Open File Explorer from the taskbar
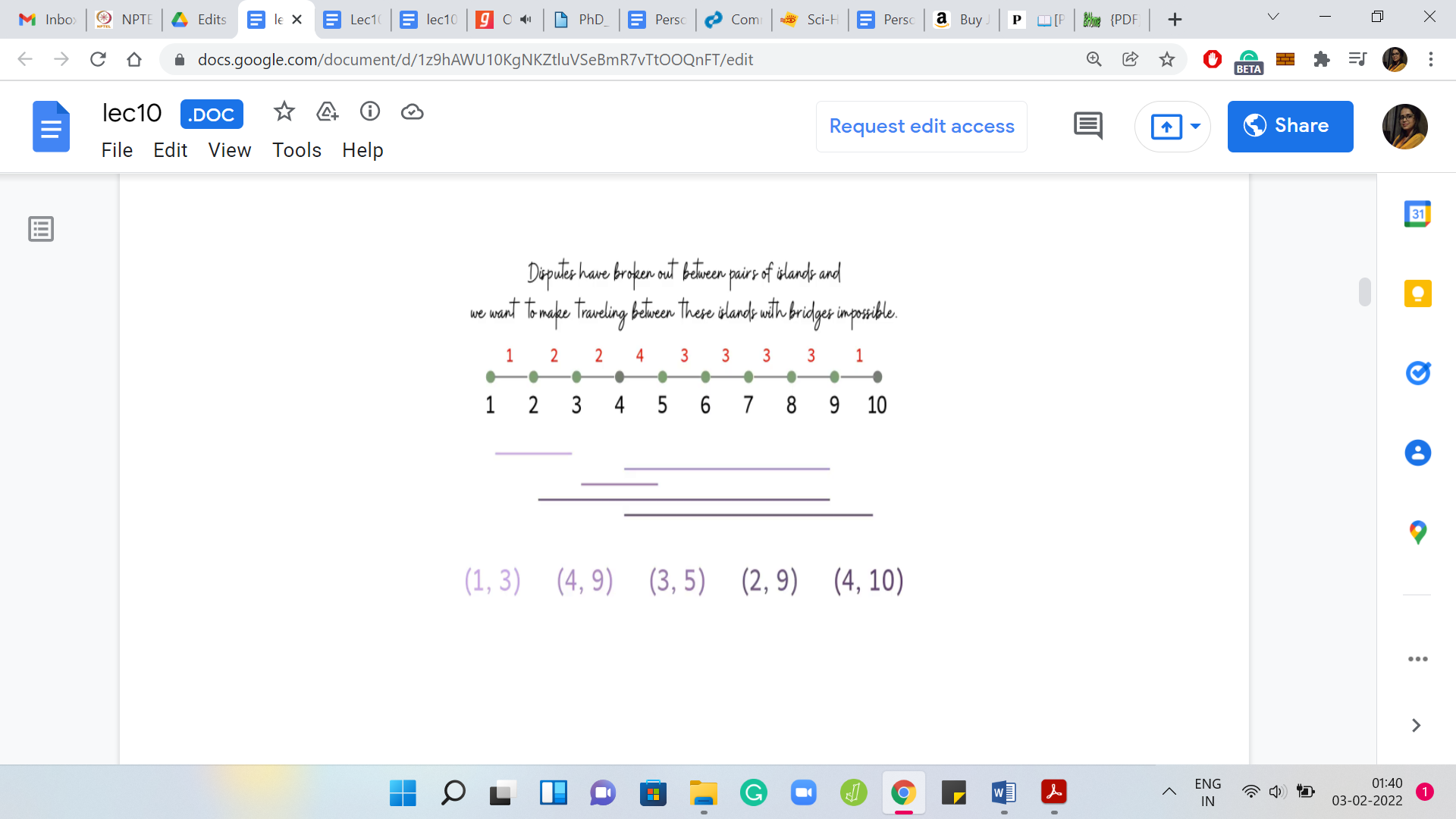This screenshot has height=819, width=1456. [703, 793]
